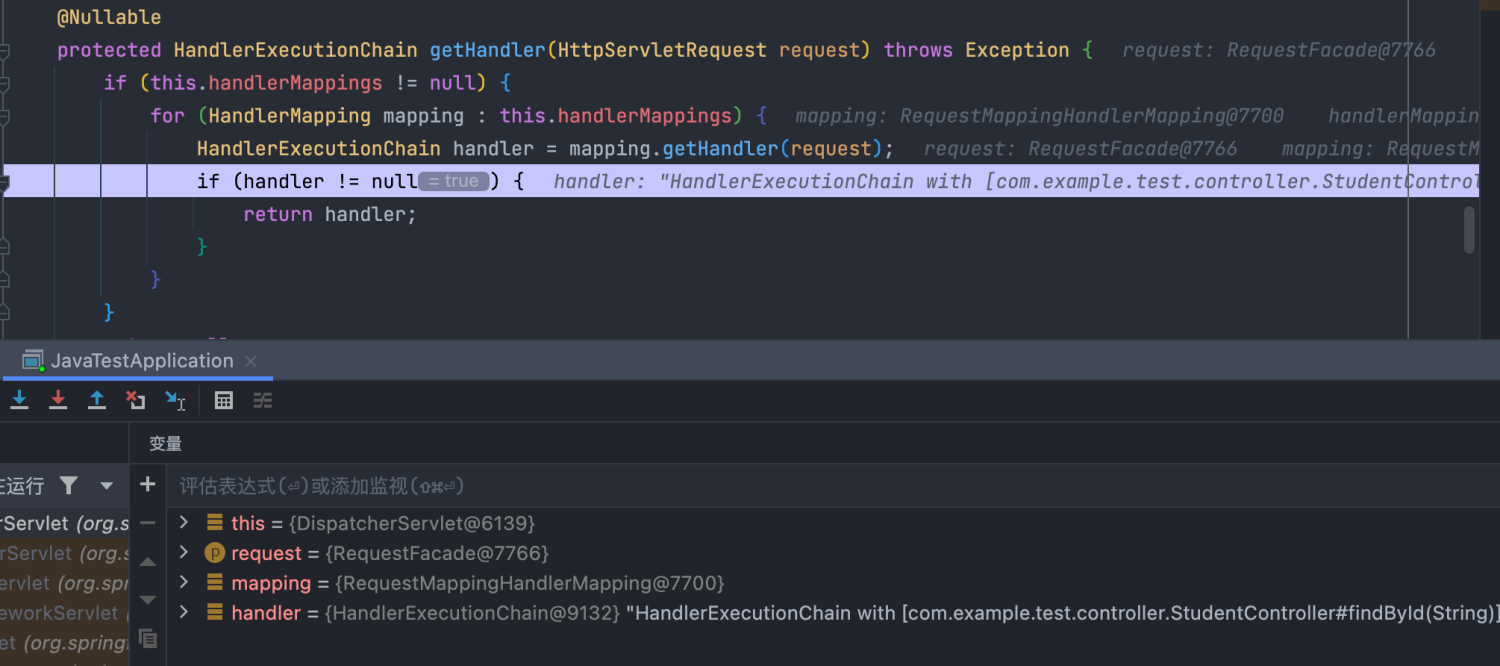Select the 'this = {DispatcherServlet@6139}' row
Image resolution: width=1500 pixels, height=666 pixels.
point(833,523)
